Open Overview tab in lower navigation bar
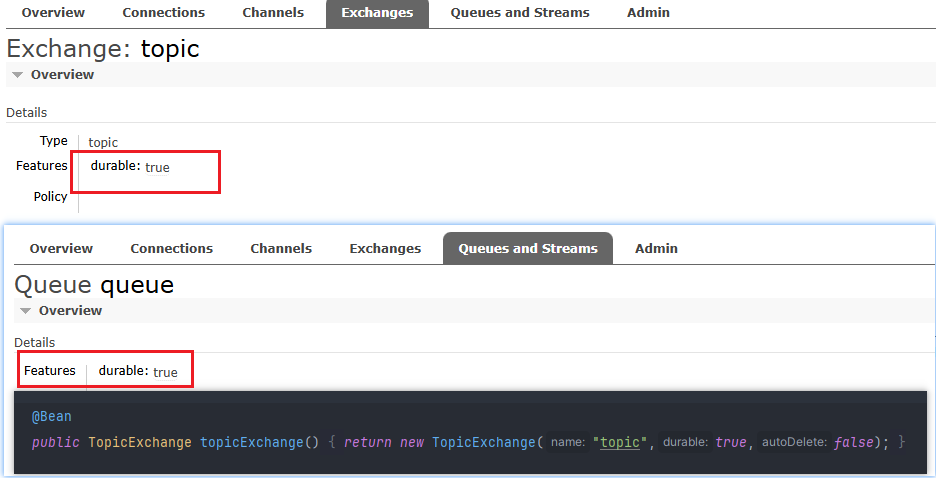 coord(61,248)
